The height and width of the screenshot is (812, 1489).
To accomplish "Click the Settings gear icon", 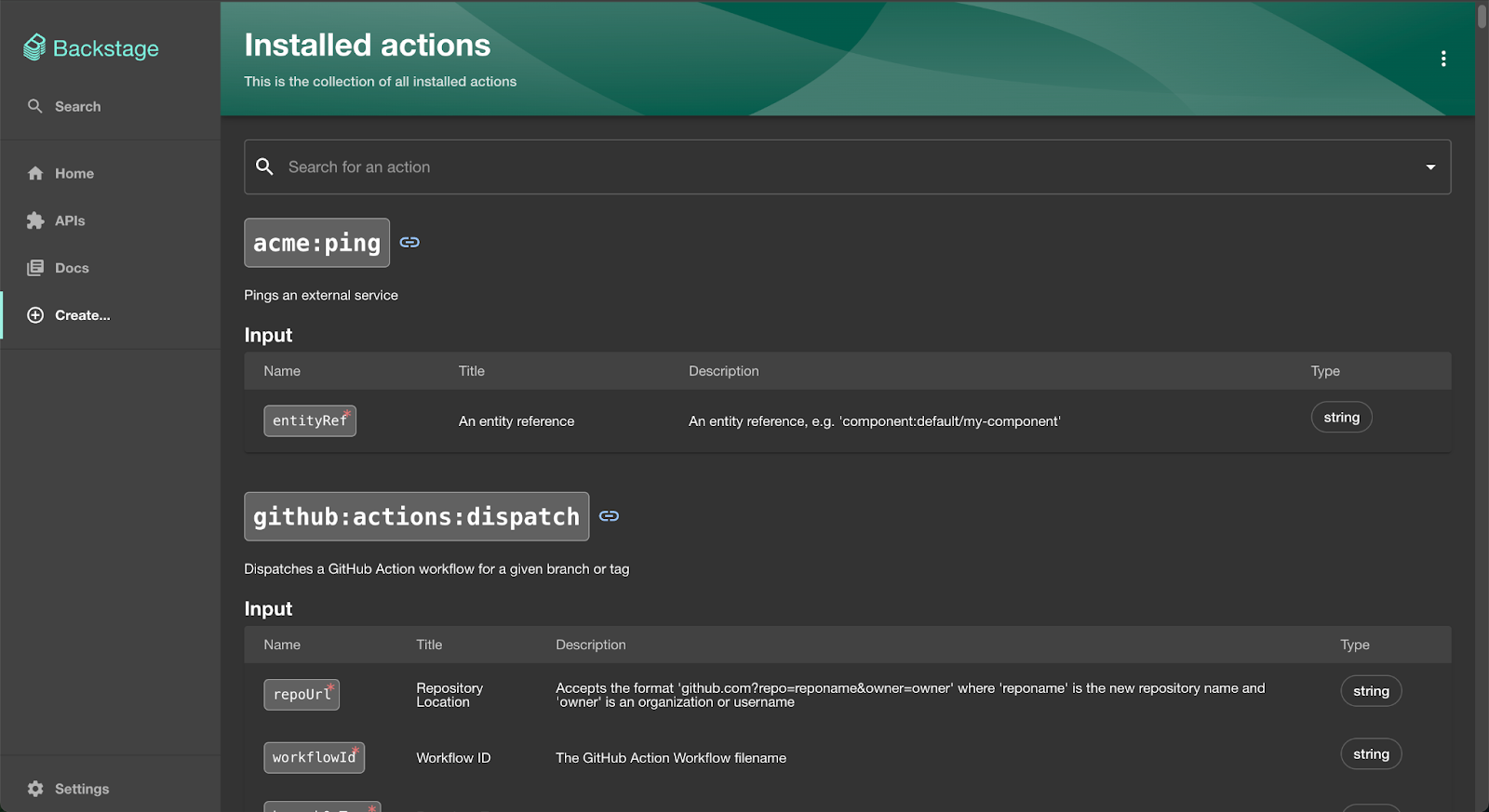I will pos(35,789).
